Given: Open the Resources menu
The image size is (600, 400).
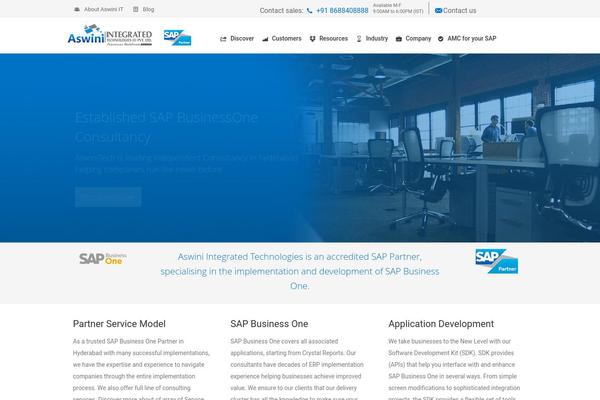Looking at the screenshot, I should coord(333,39).
